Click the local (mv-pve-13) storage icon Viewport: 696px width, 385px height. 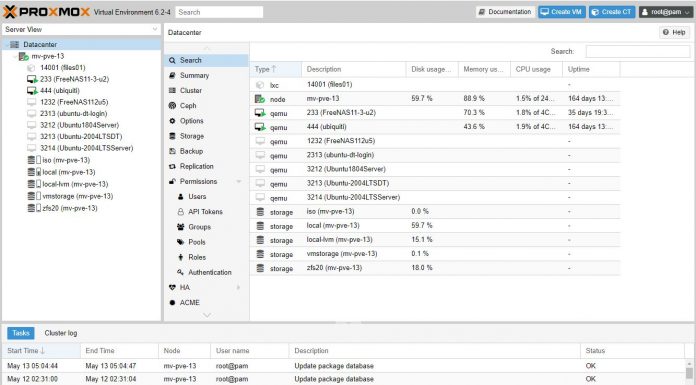[x=34, y=172]
